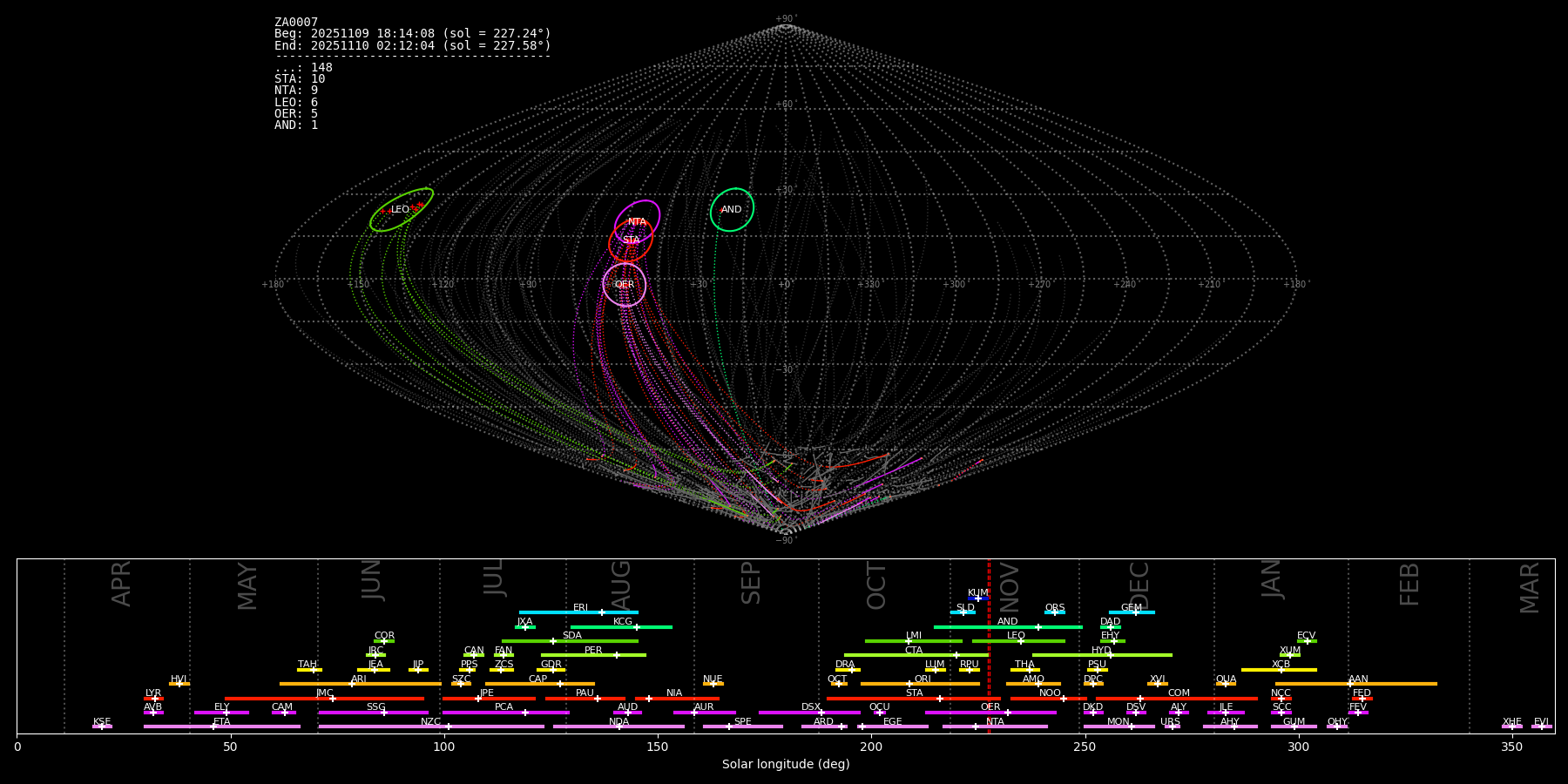
Task: Select the QUA shower label in timeline
Action: click(1227, 679)
